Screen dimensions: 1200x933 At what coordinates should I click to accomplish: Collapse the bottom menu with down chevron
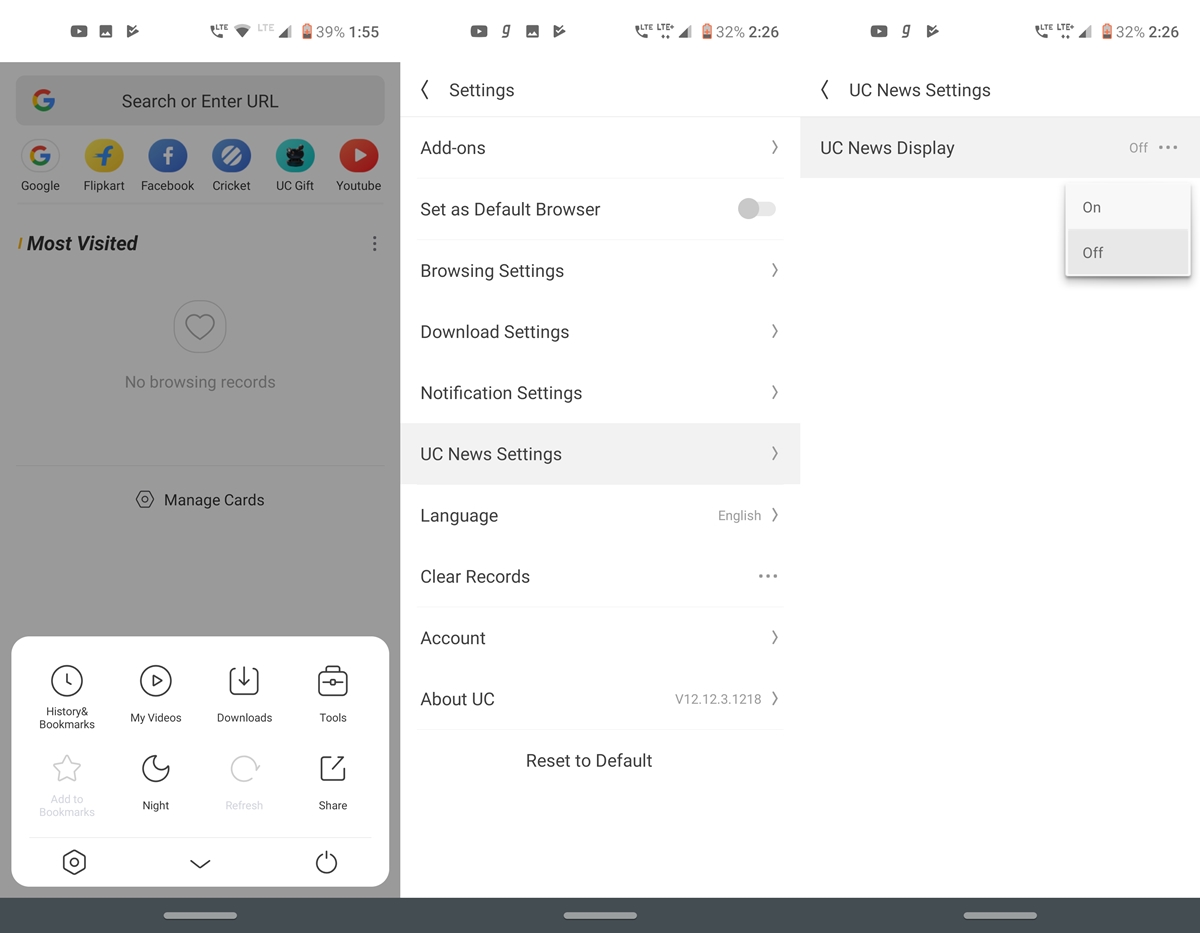[200, 864]
